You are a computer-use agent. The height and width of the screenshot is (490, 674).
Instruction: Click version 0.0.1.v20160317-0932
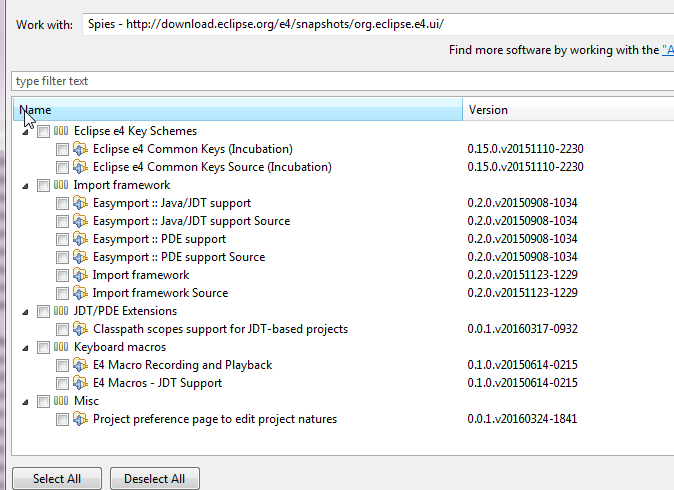(x=522, y=329)
